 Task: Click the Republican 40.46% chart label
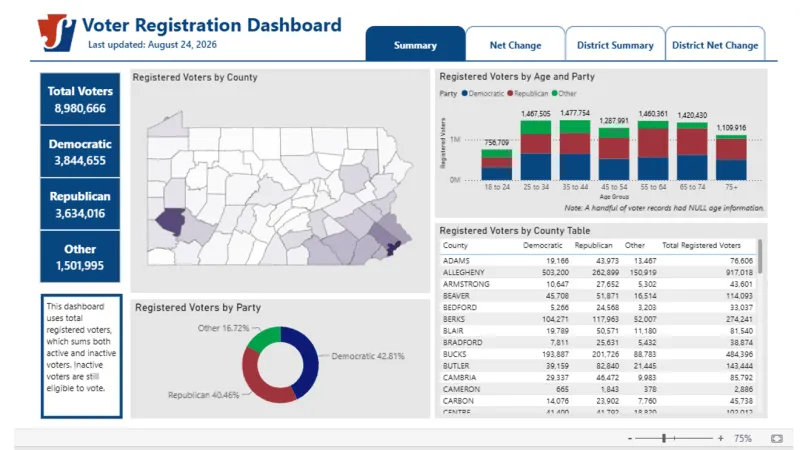204,395
